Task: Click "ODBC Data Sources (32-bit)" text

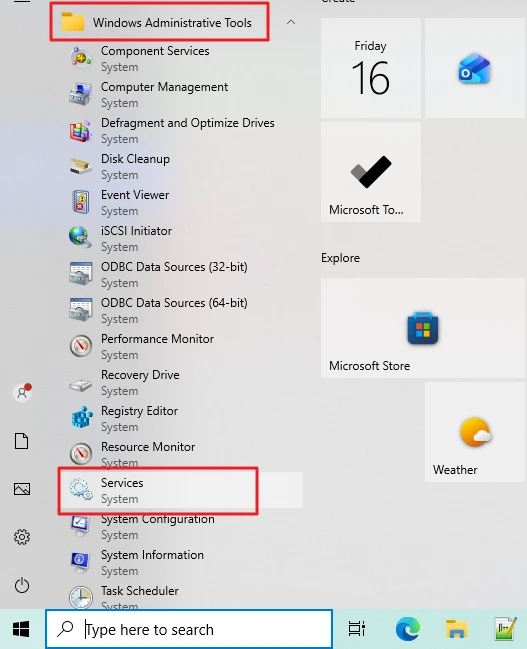Action: point(174,267)
